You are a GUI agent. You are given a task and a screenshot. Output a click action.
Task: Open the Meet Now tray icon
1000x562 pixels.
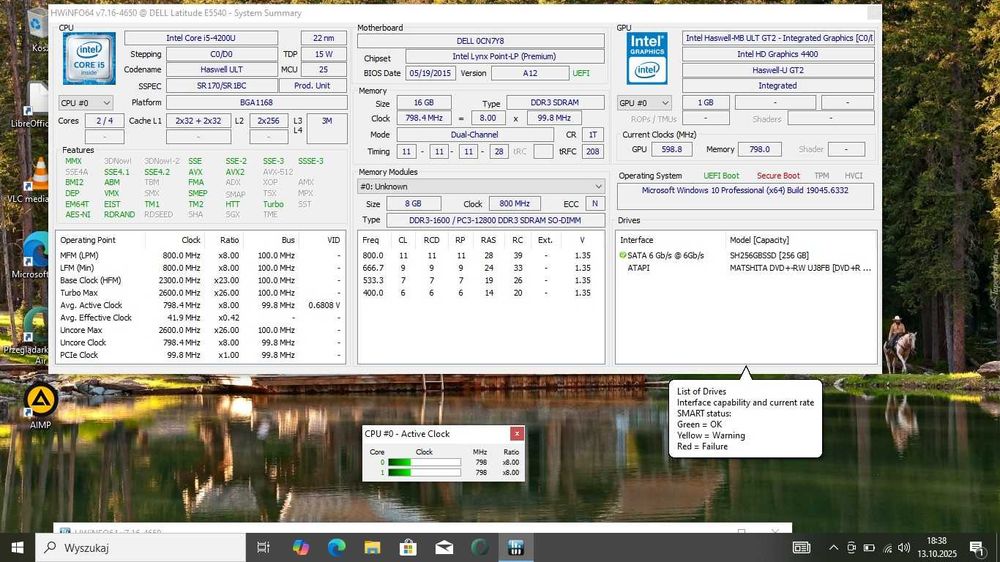coord(851,547)
